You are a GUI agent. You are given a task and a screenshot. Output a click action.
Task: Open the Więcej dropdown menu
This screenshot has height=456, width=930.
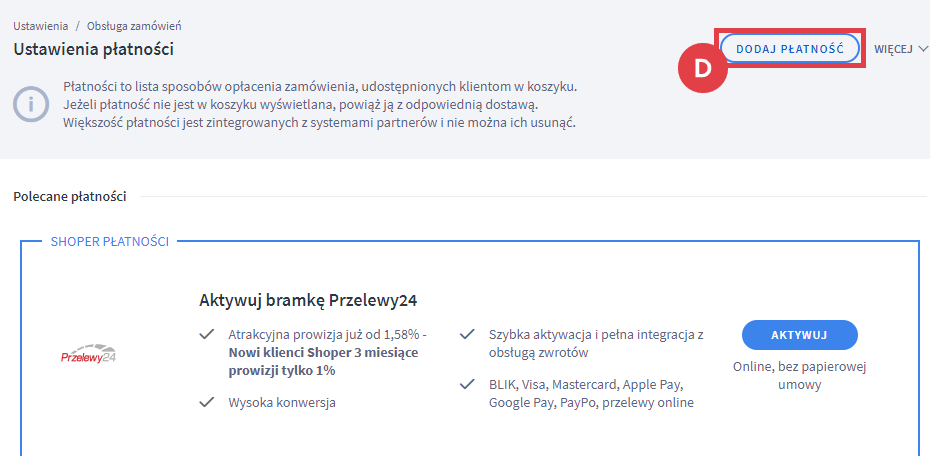(x=900, y=49)
